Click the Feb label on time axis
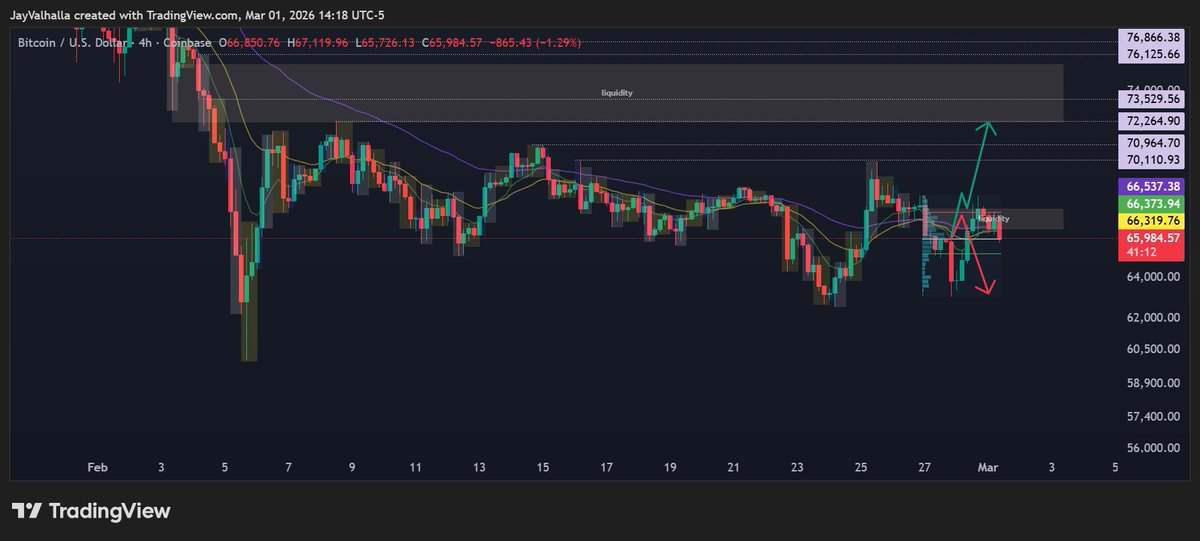 pyautogui.click(x=97, y=467)
